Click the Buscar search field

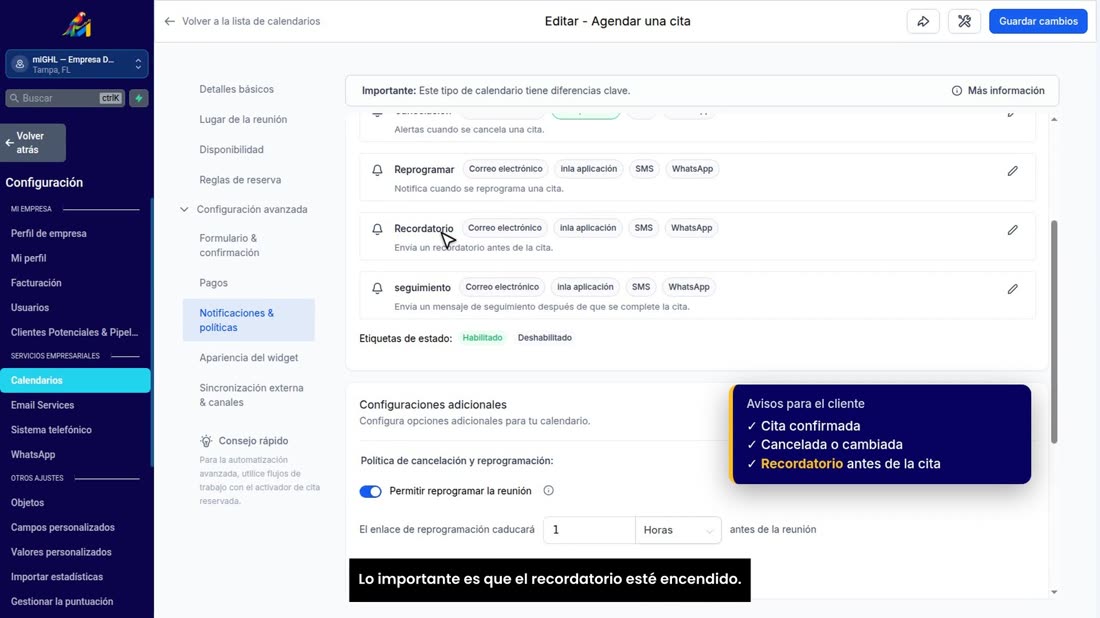65,98
